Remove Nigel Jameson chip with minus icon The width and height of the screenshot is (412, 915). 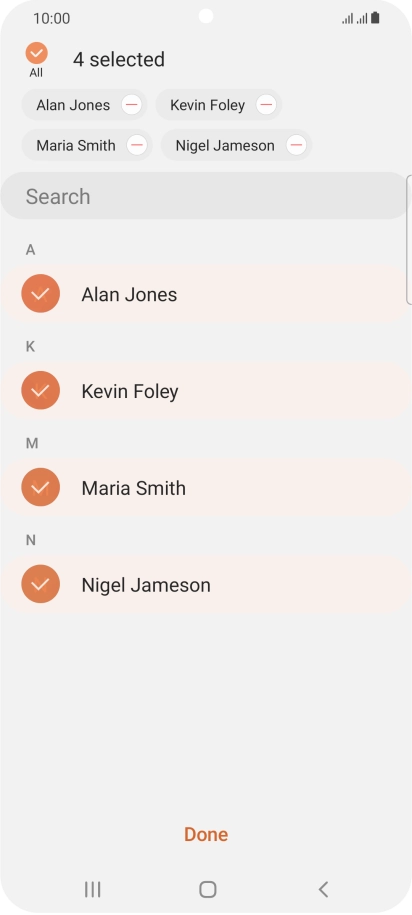pyautogui.click(x=296, y=145)
